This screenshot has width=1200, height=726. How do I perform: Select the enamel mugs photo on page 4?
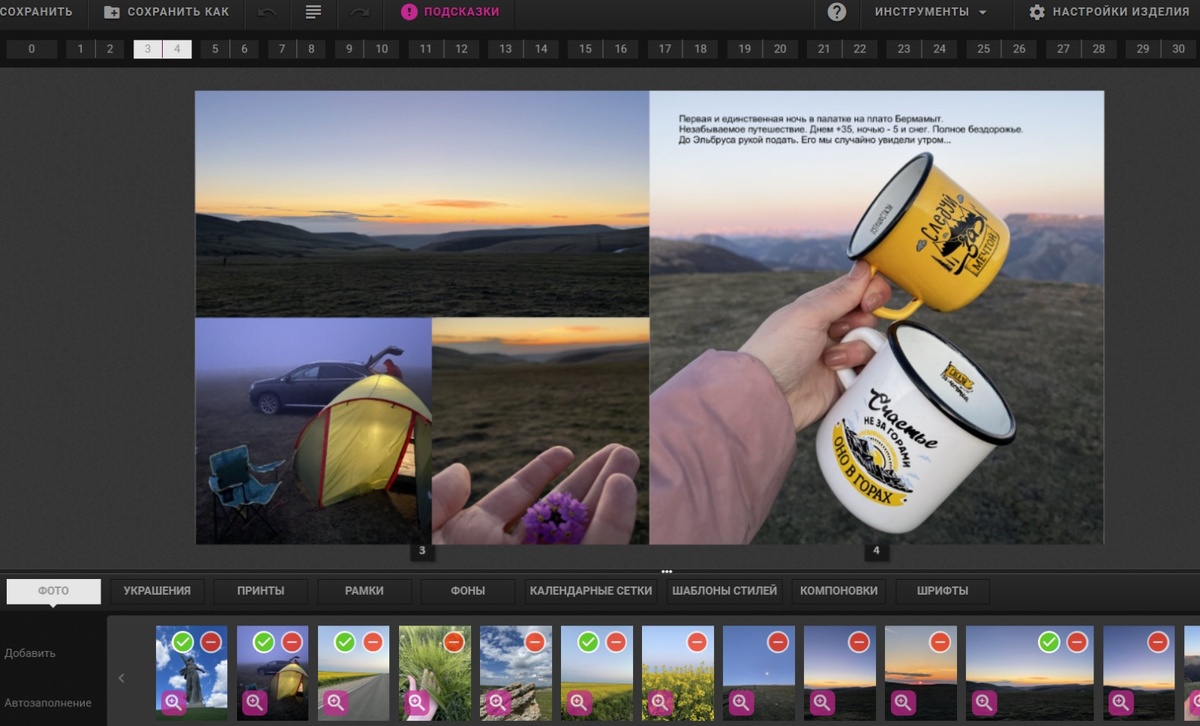click(x=877, y=317)
